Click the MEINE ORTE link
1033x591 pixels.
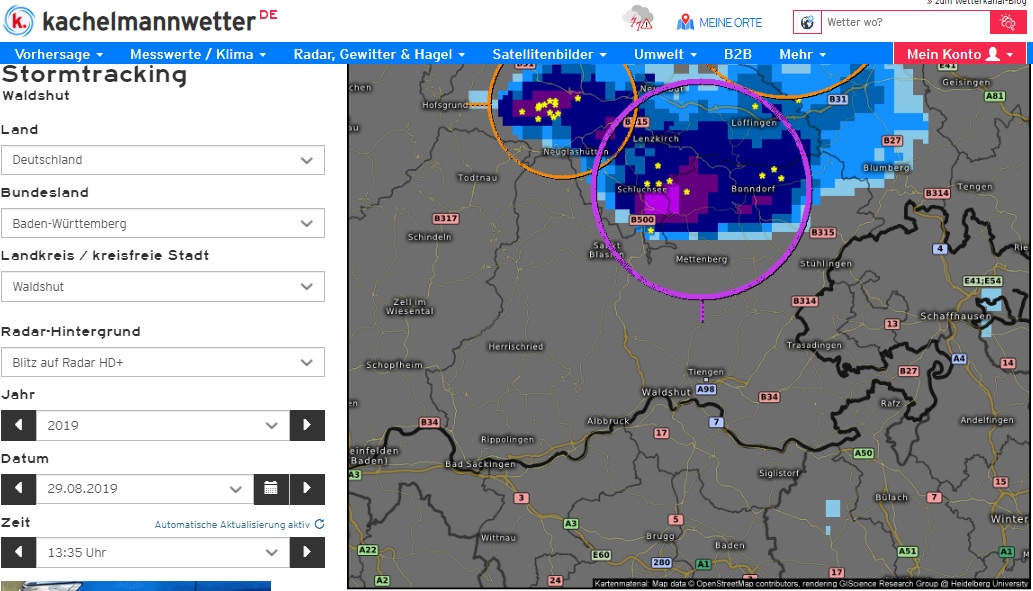tap(730, 22)
